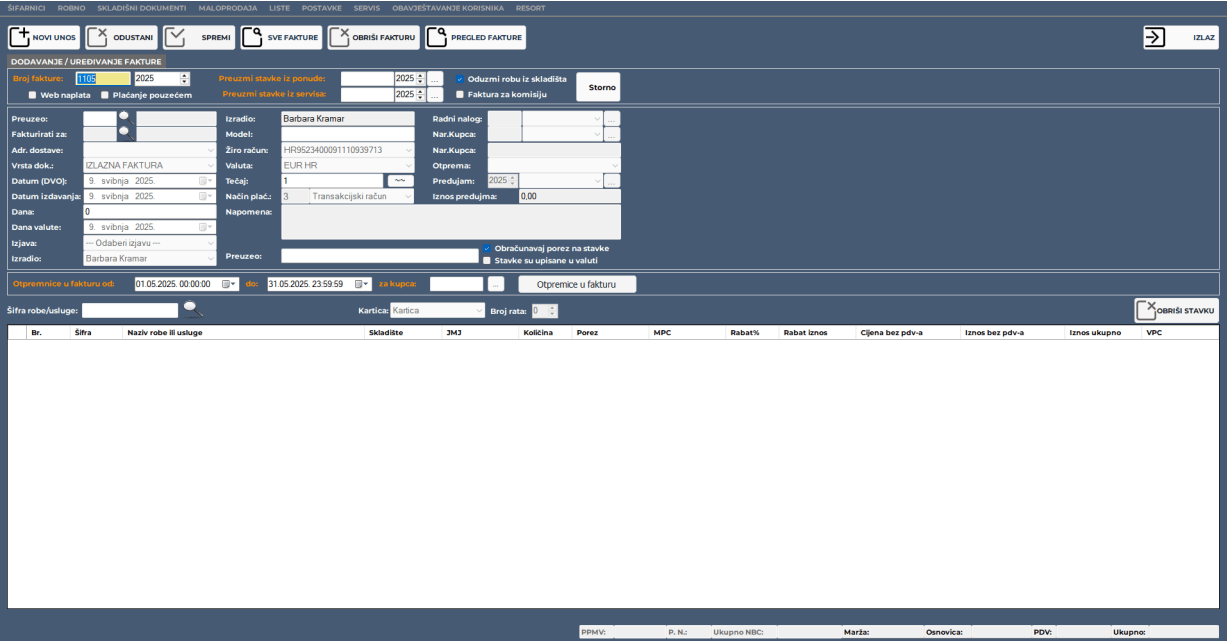
Task: Click the Storno button
Action: coord(598,87)
